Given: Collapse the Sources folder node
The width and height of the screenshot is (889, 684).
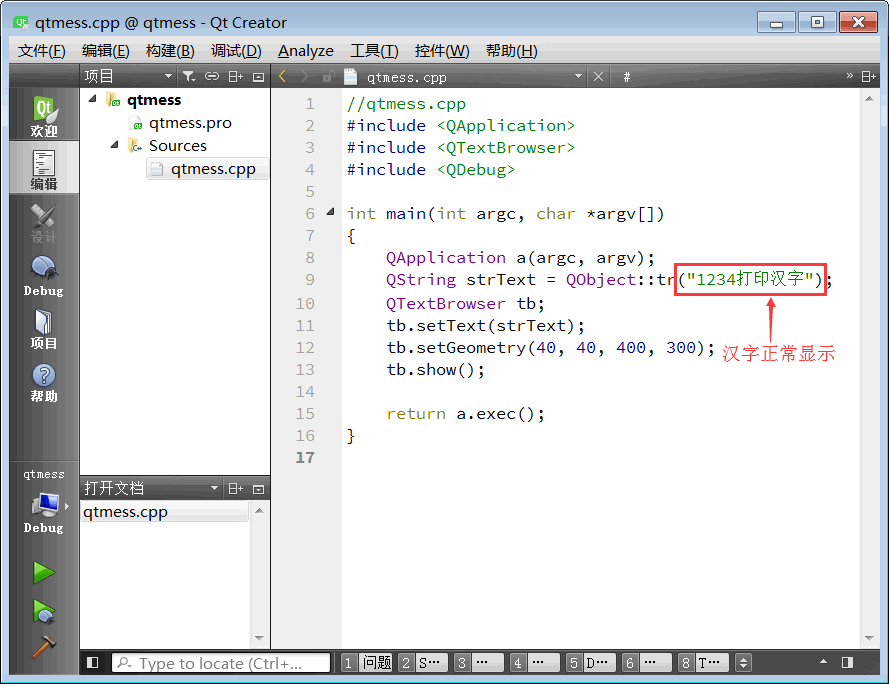Looking at the screenshot, I should click(x=115, y=145).
